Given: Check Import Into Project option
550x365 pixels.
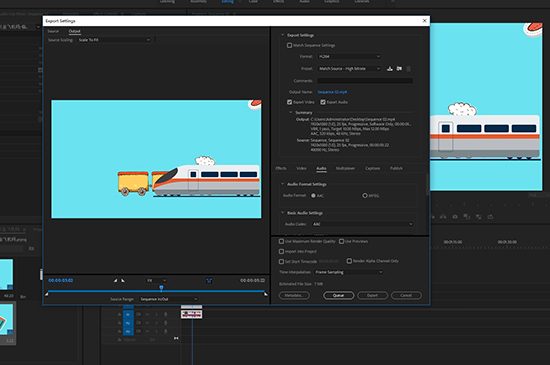Looking at the screenshot, I should 281,251.
